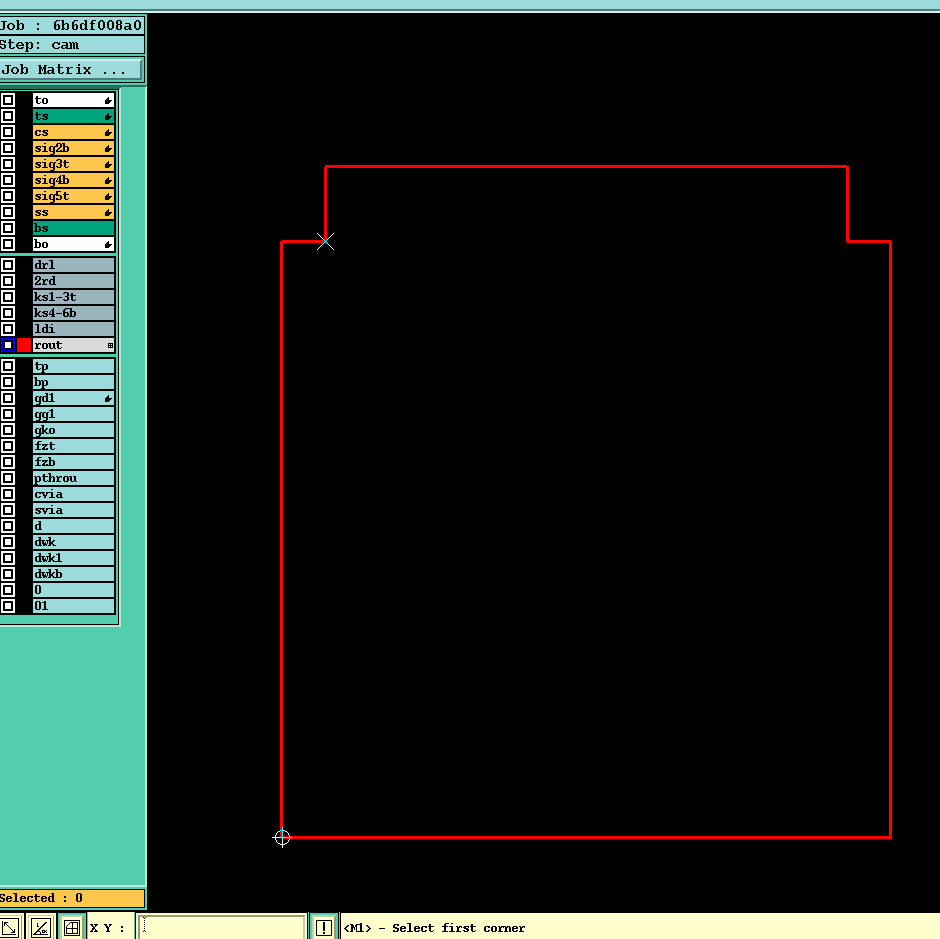The height and width of the screenshot is (939, 940).
Task: Select the 'sig2b' layer name
Action: [x=74, y=148]
